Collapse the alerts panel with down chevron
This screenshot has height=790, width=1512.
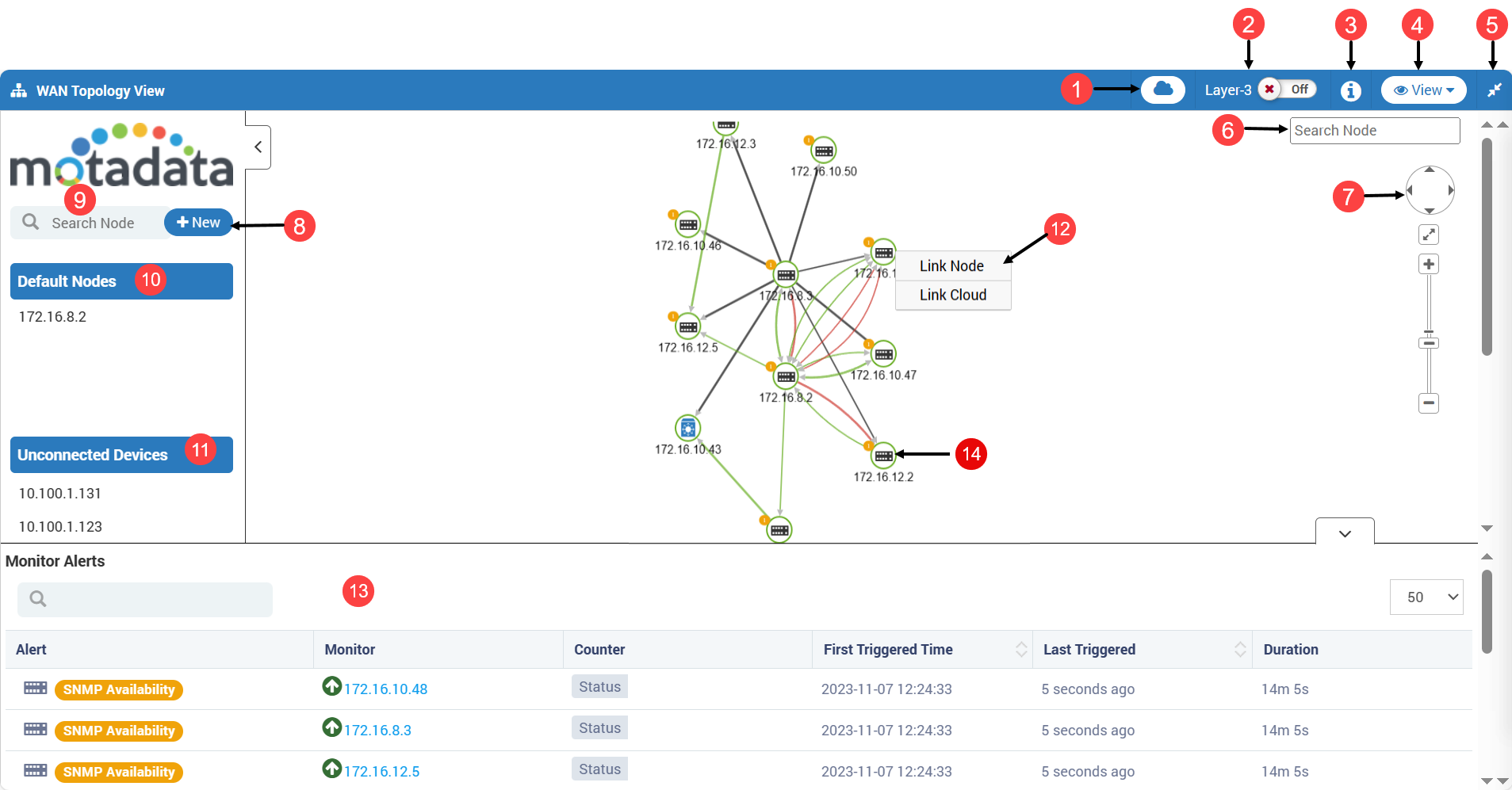(1345, 532)
